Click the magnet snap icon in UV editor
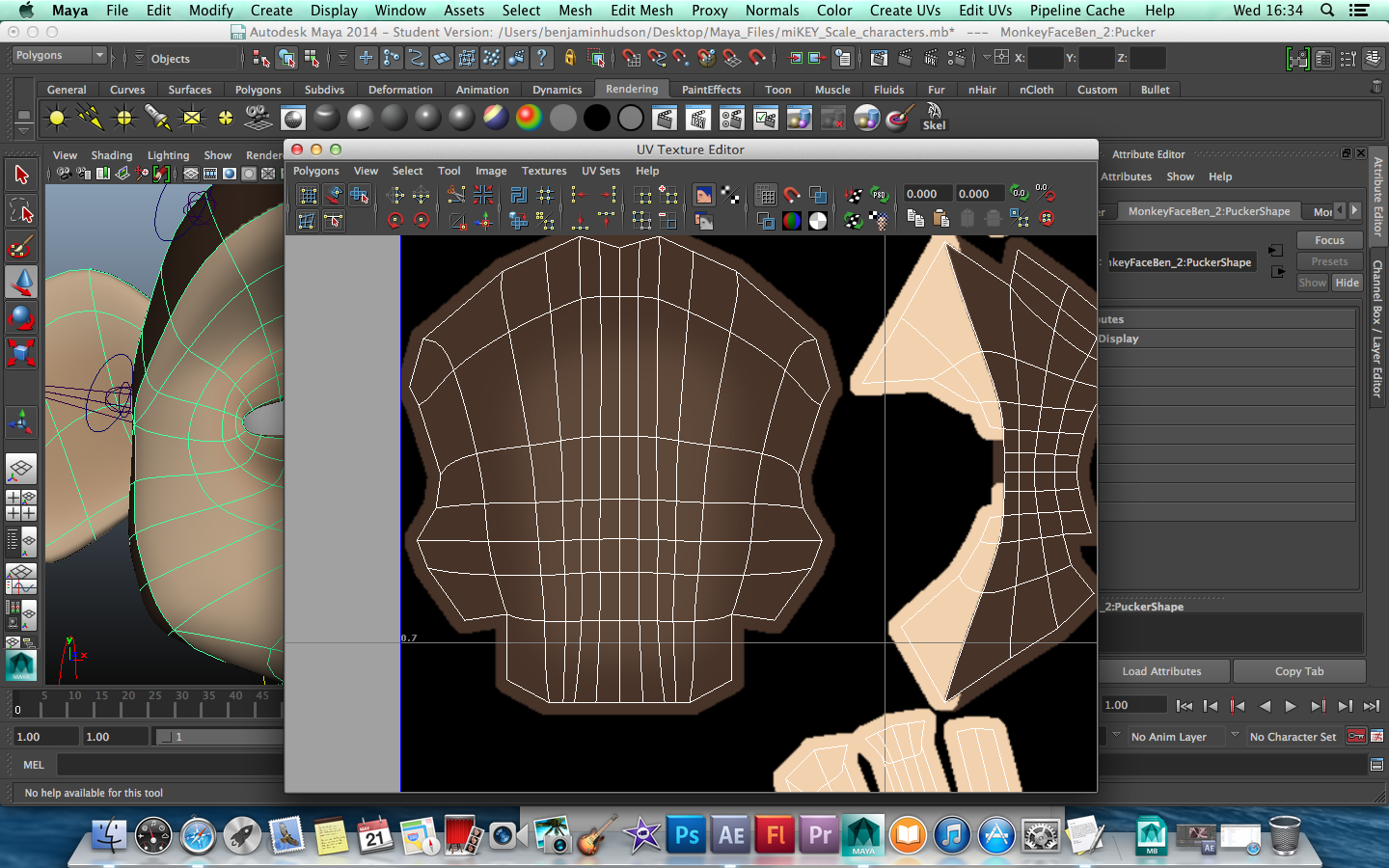Image resolution: width=1389 pixels, height=868 pixels. (x=791, y=195)
